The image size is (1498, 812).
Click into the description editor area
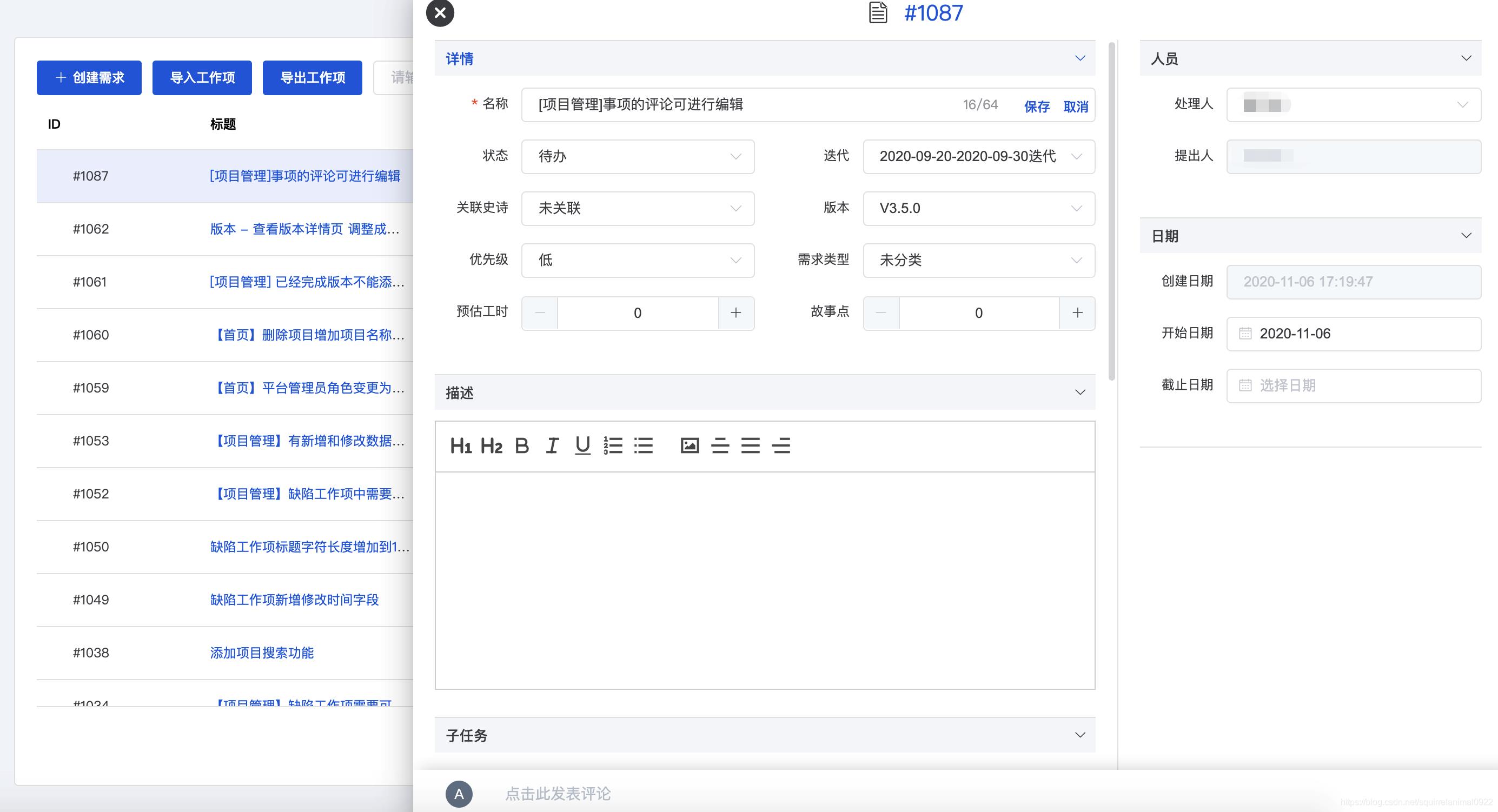pos(765,580)
